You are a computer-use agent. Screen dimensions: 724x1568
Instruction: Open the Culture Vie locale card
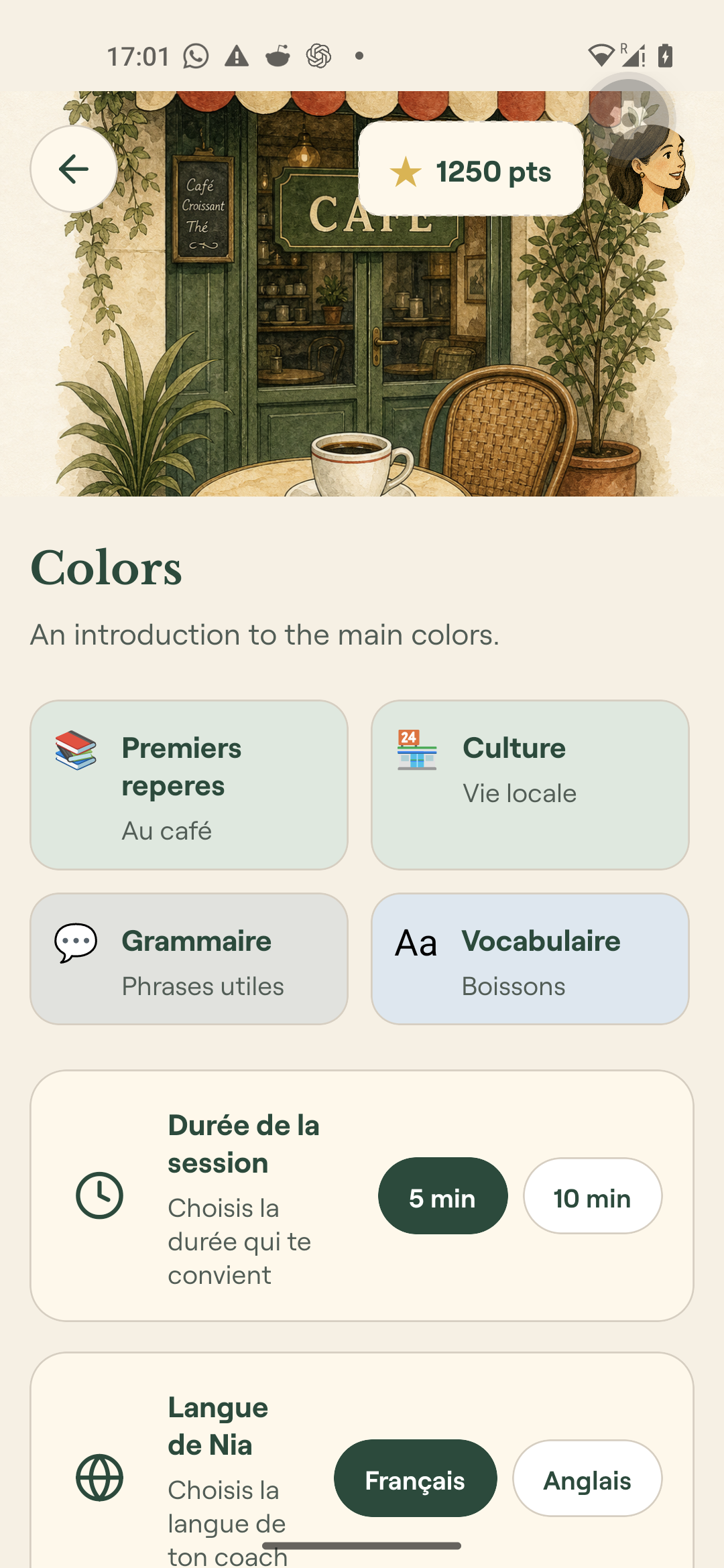(530, 785)
